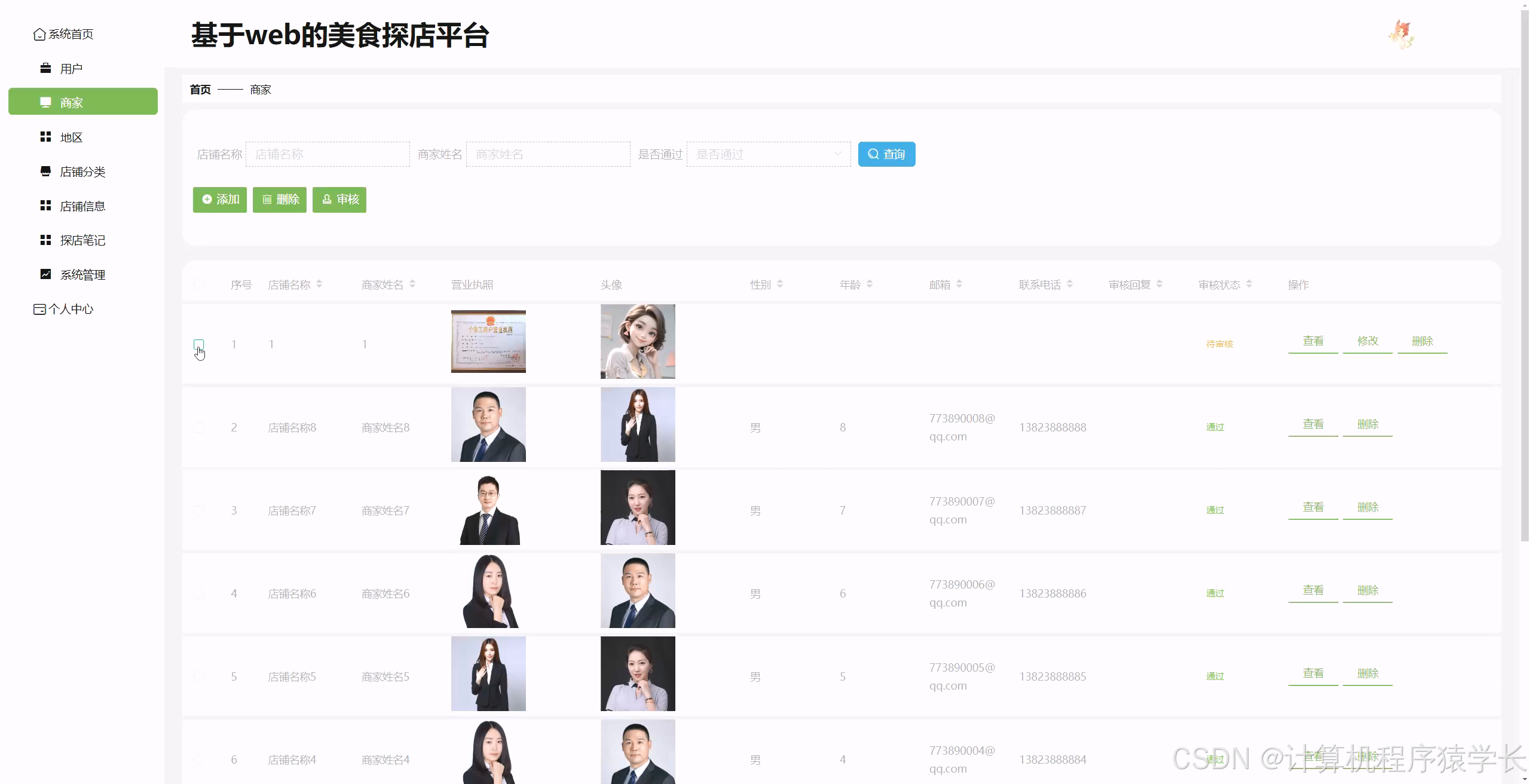1530x784 pixels.
Task: Click email 773890007@qq.com
Action: click(962, 510)
